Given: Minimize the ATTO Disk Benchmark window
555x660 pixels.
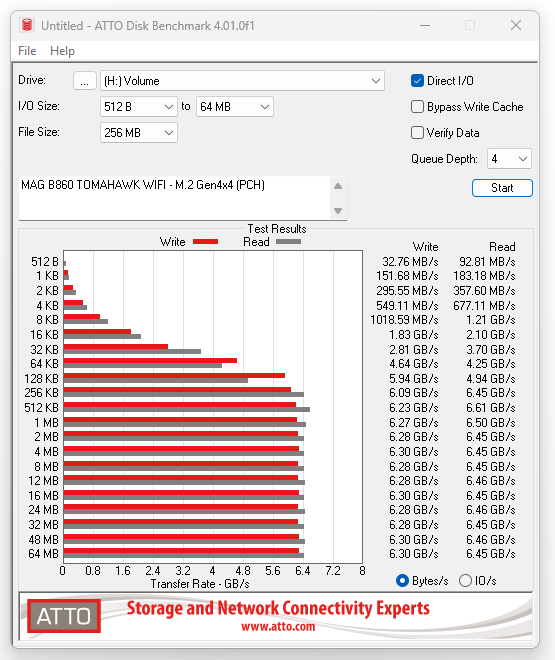Looking at the screenshot, I should tap(425, 25).
